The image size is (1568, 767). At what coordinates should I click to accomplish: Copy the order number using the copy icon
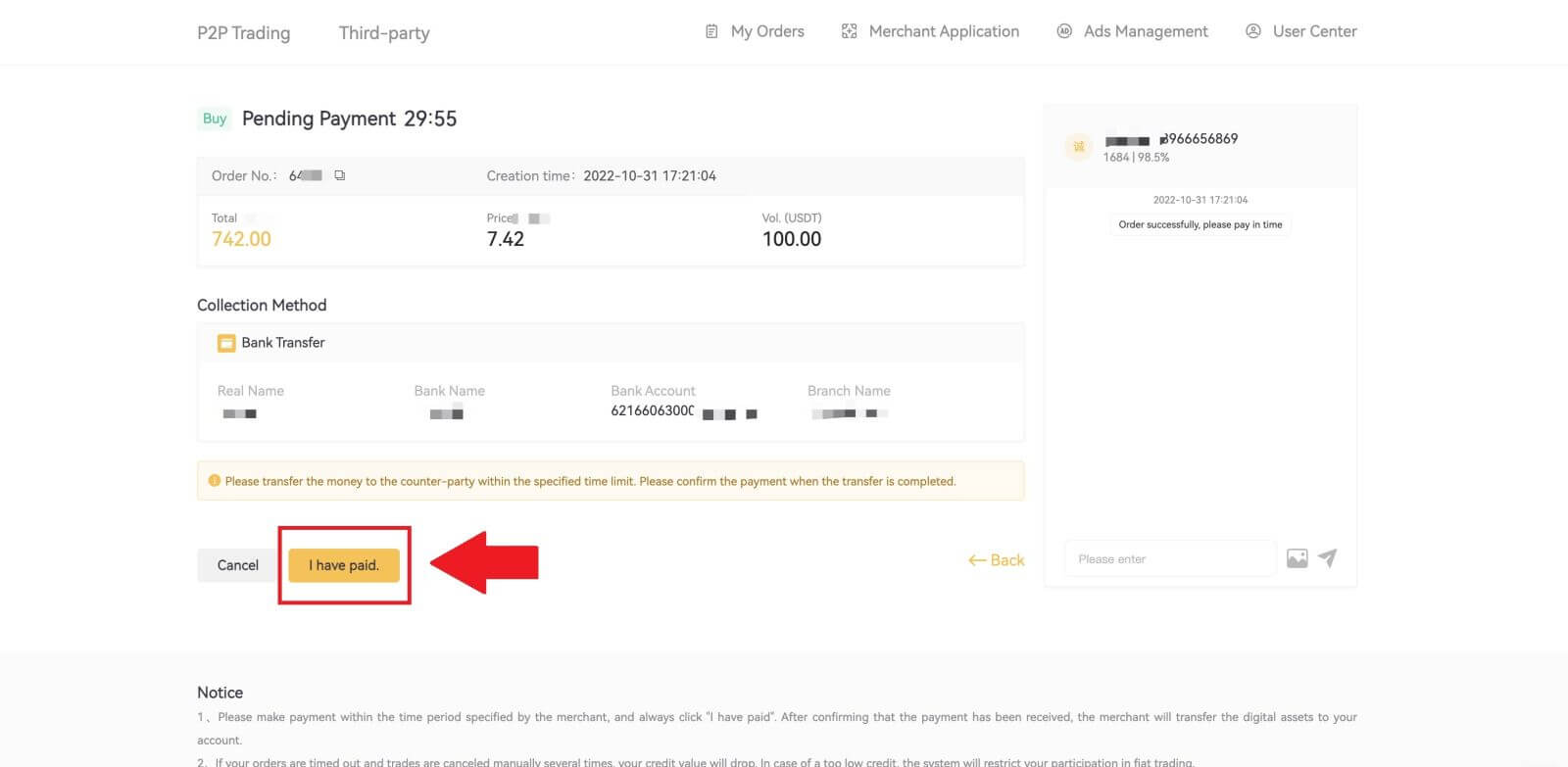[340, 176]
